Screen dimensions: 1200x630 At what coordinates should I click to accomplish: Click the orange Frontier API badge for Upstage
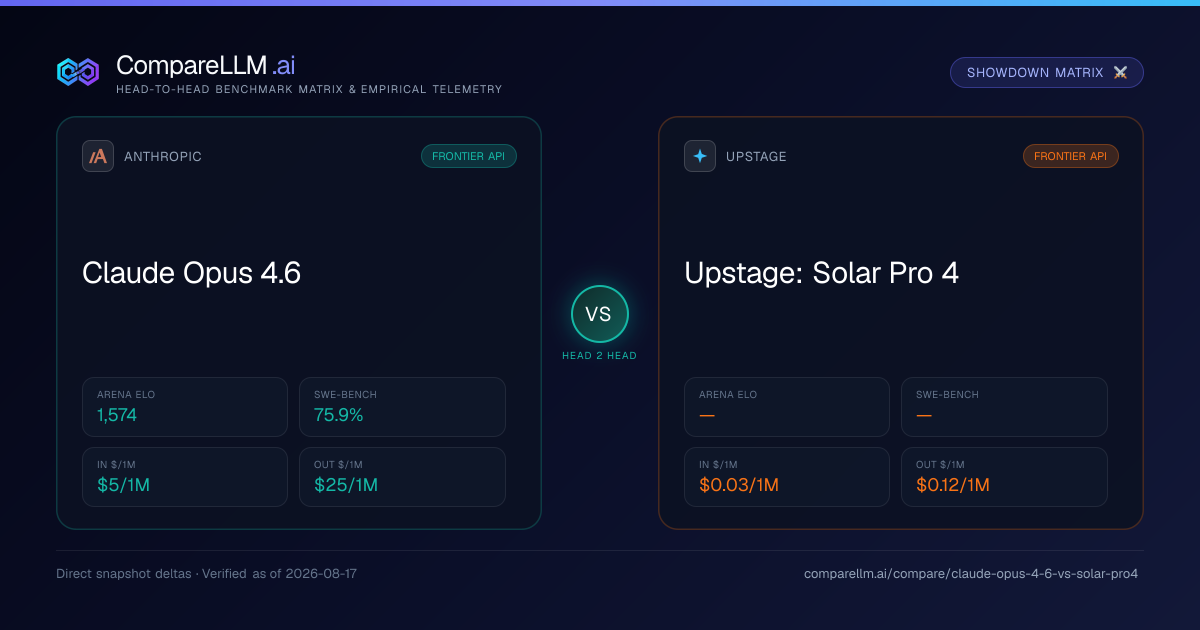coord(1071,156)
